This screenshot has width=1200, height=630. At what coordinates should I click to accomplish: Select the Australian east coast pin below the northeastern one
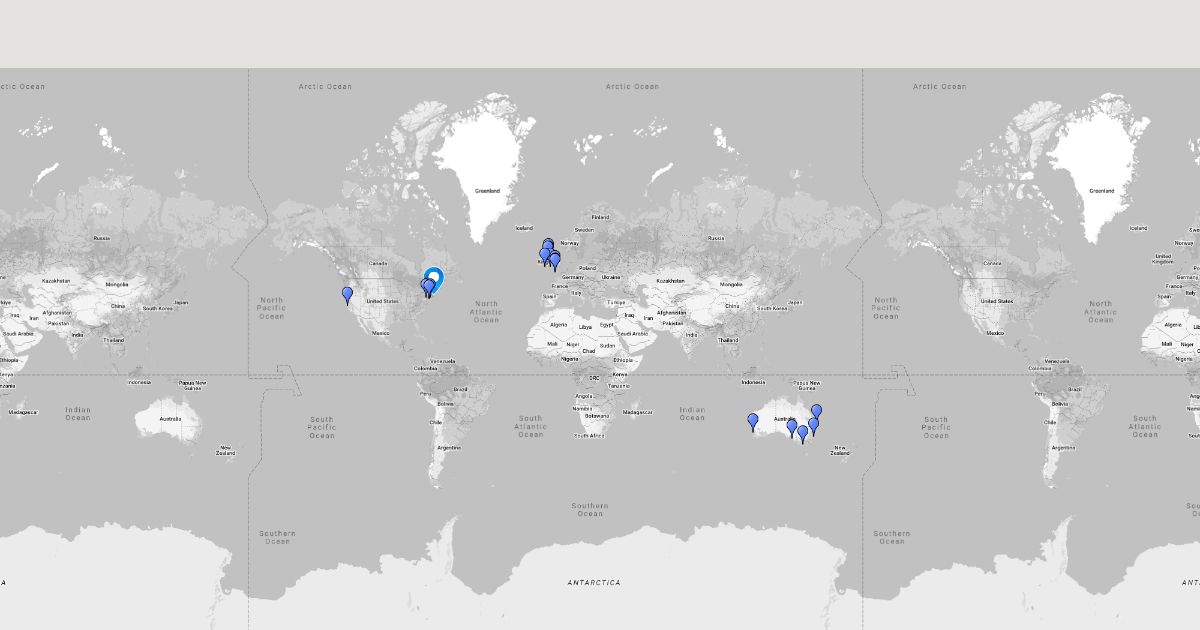[x=813, y=425]
